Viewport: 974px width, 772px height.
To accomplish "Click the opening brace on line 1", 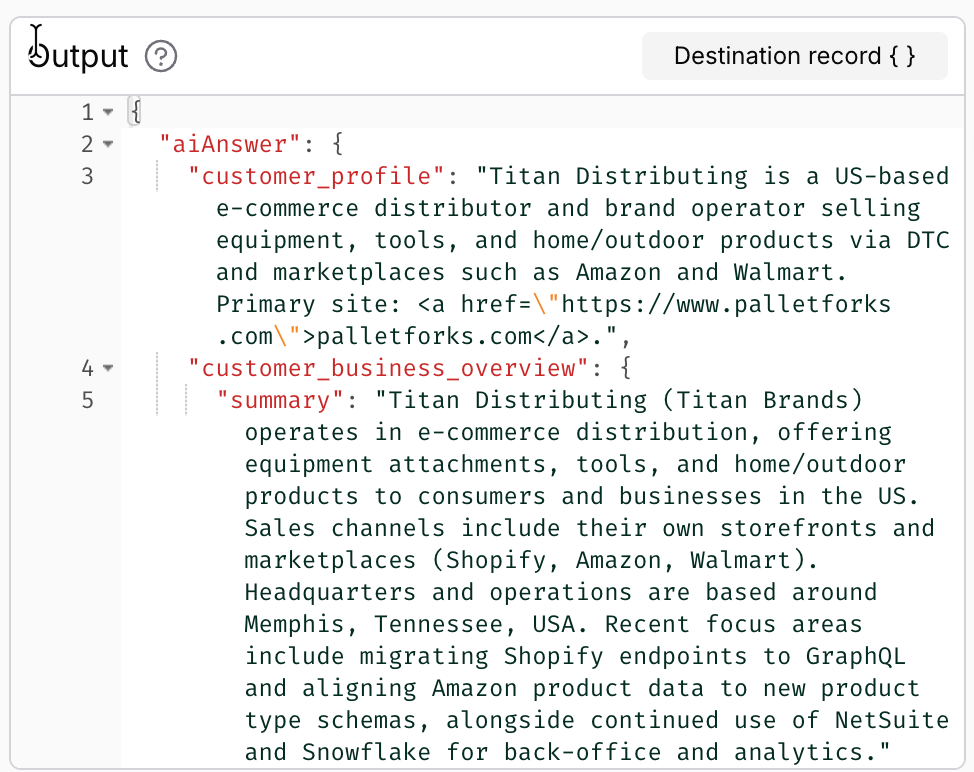I will [x=136, y=112].
